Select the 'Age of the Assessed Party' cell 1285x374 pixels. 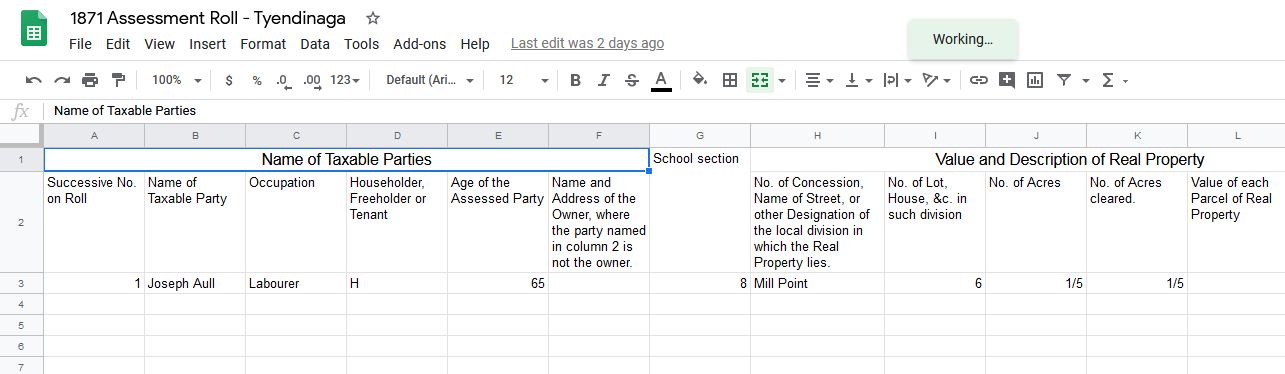498,222
